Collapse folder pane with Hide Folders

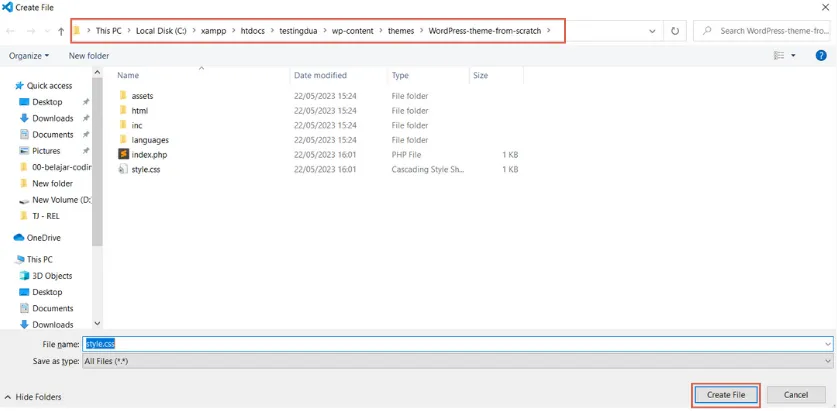point(33,397)
